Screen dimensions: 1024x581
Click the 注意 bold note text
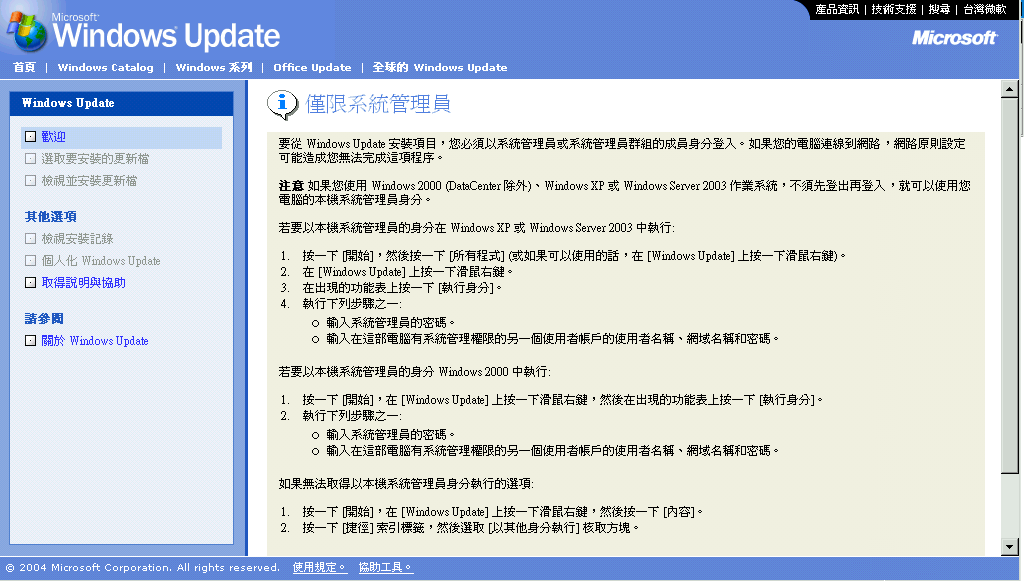coord(291,185)
